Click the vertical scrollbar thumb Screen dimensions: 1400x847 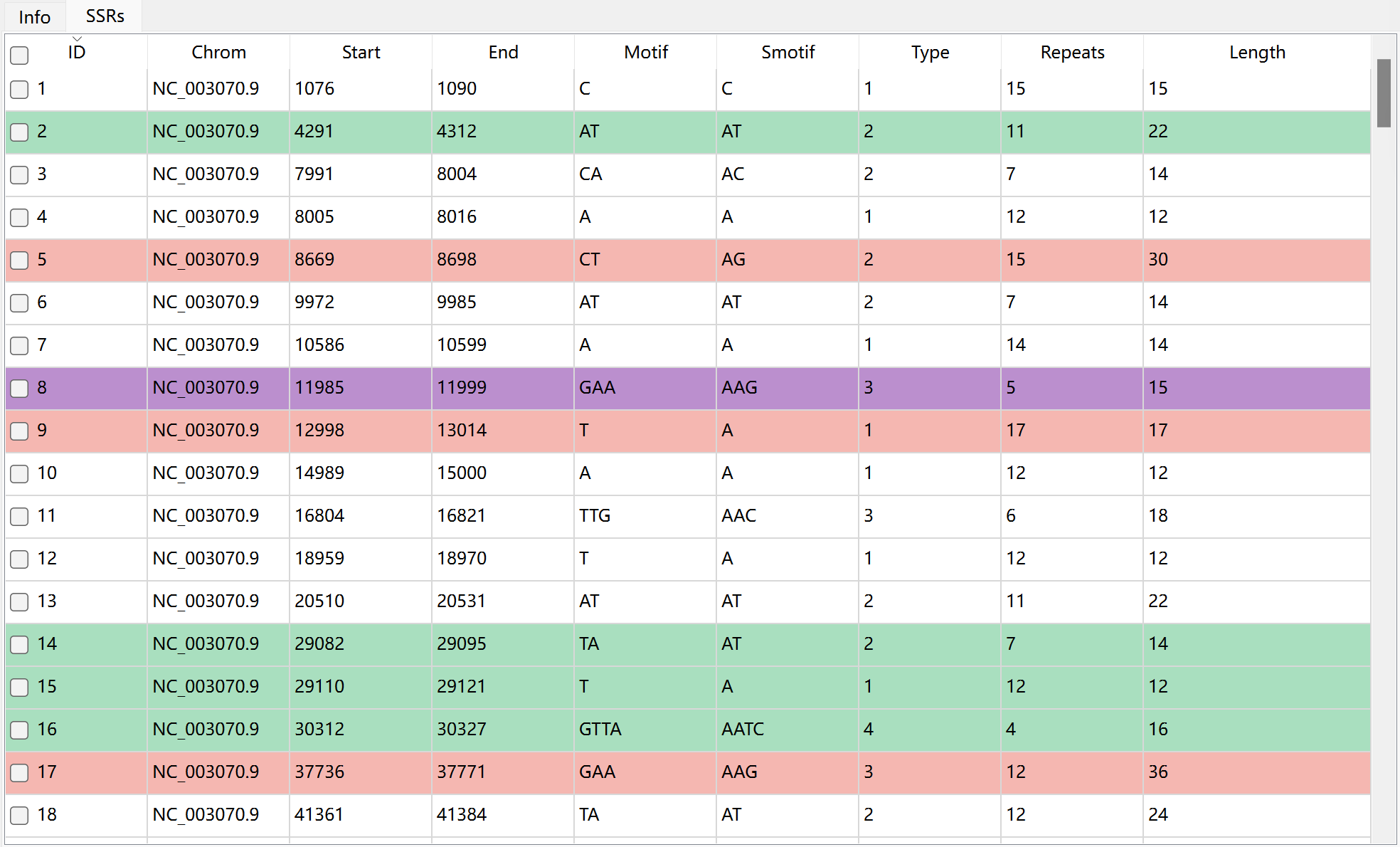tap(1384, 93)
